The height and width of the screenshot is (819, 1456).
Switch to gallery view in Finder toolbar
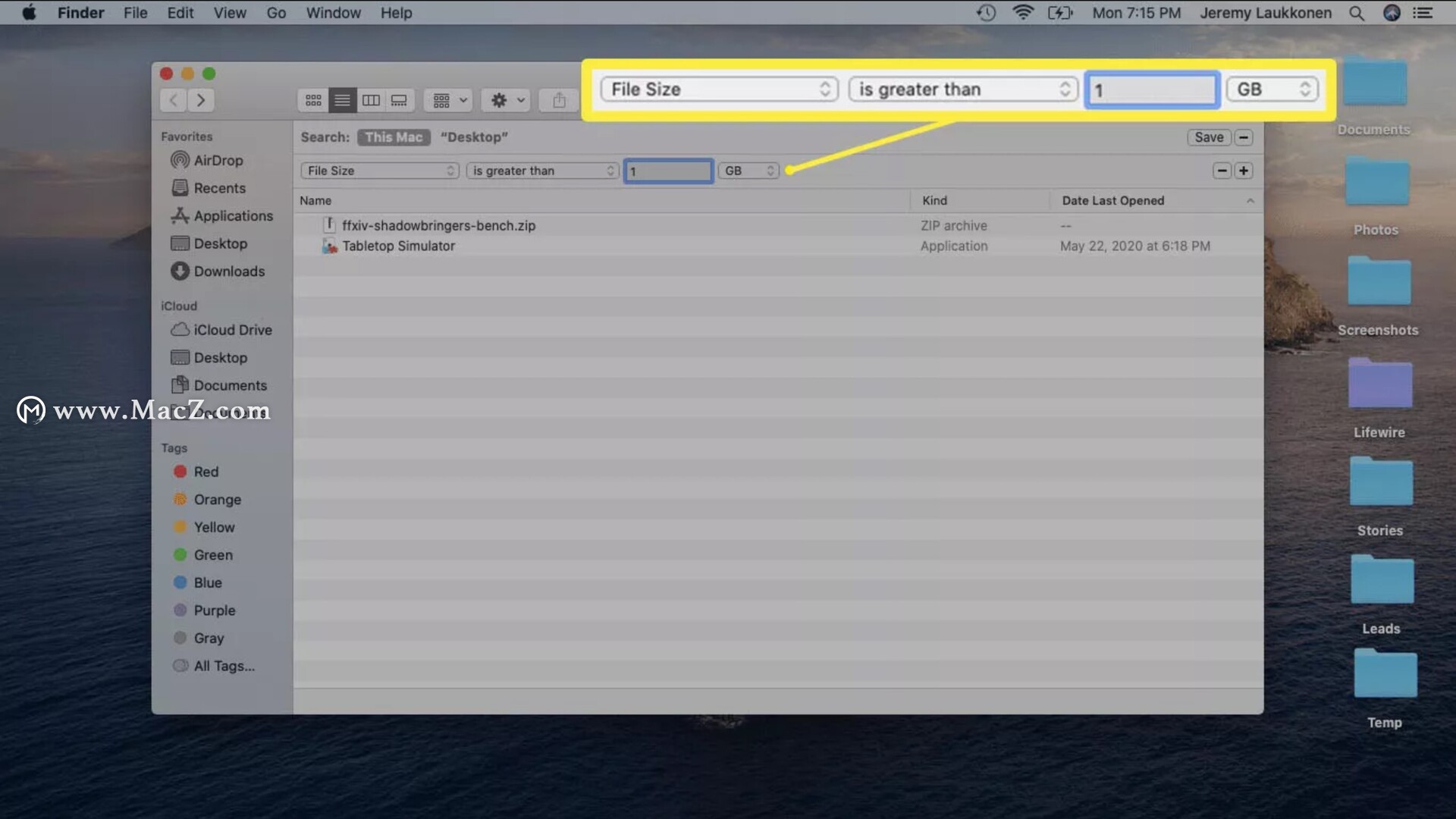coord(399,100)
